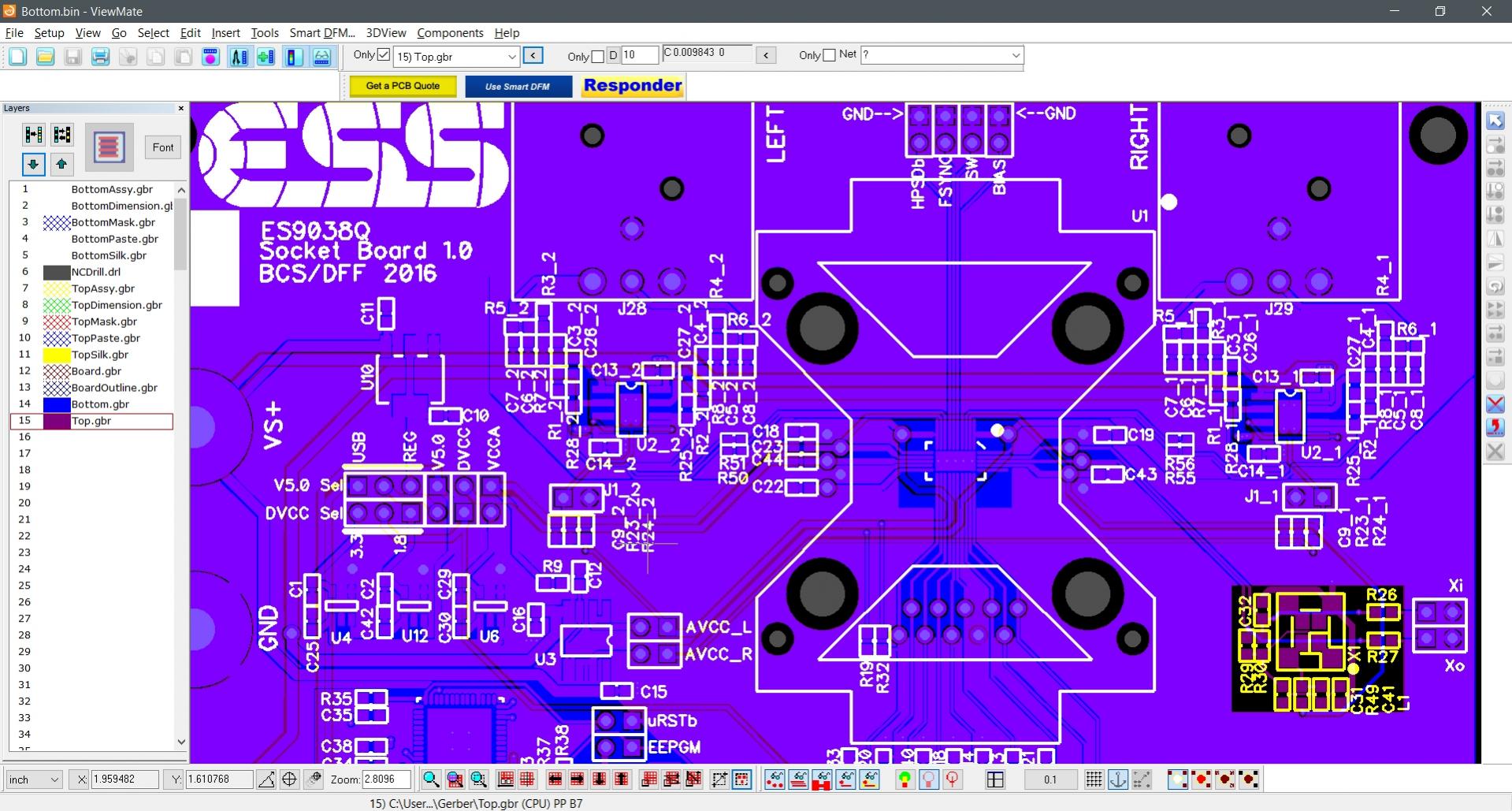Click the Zoom value input field
Screen dimensions: 1512x811
[386, 779]
